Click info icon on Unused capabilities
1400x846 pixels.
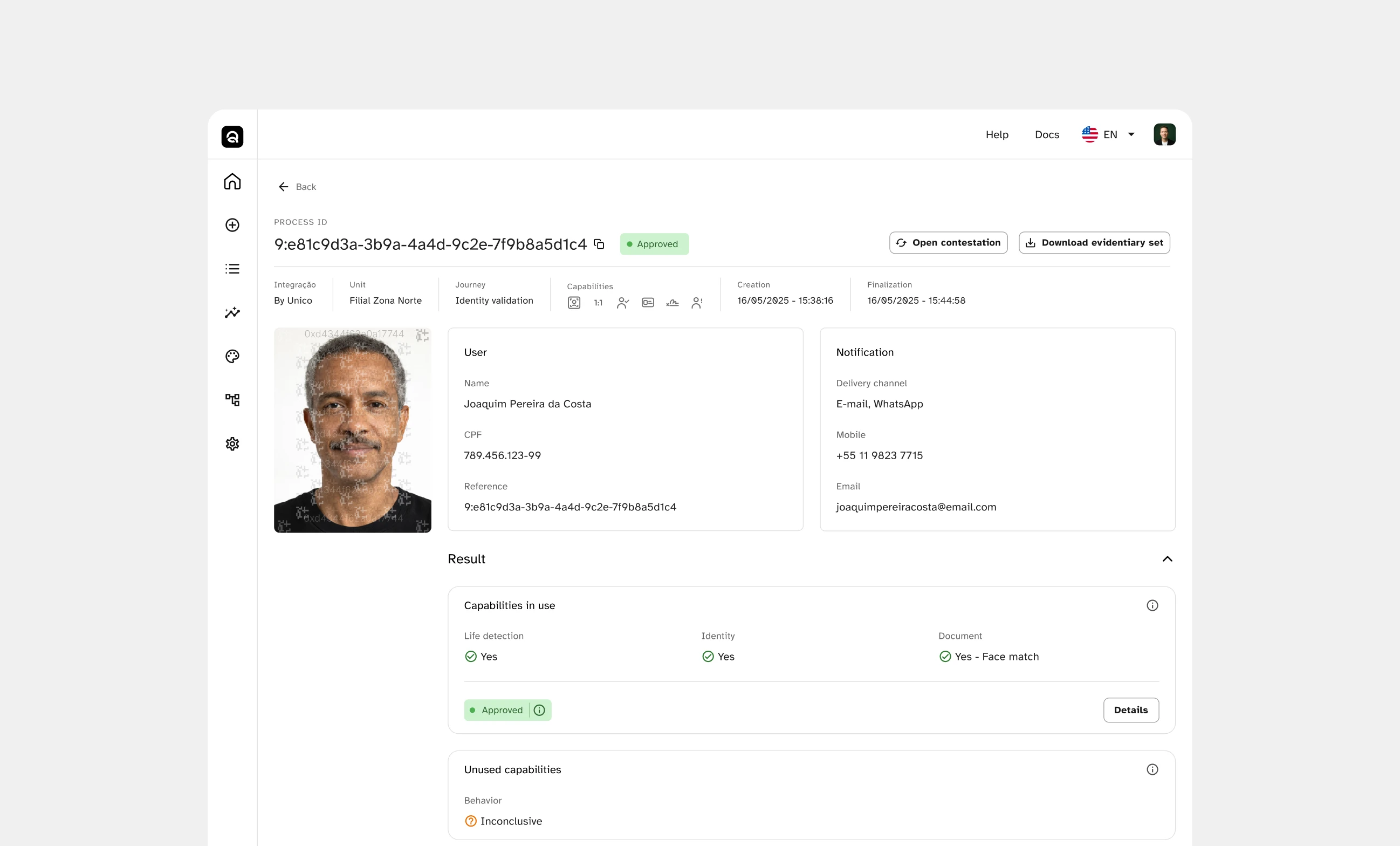point(1152,769)
